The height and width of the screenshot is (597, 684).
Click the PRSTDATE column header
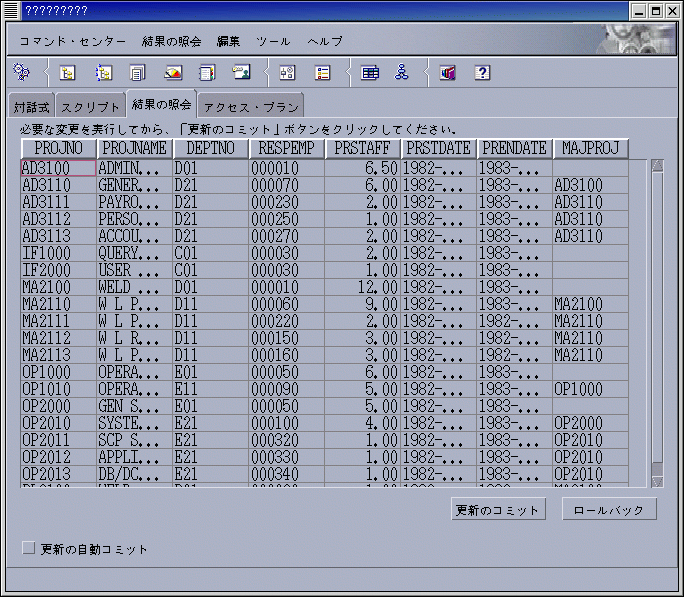[x=438, y=148]
